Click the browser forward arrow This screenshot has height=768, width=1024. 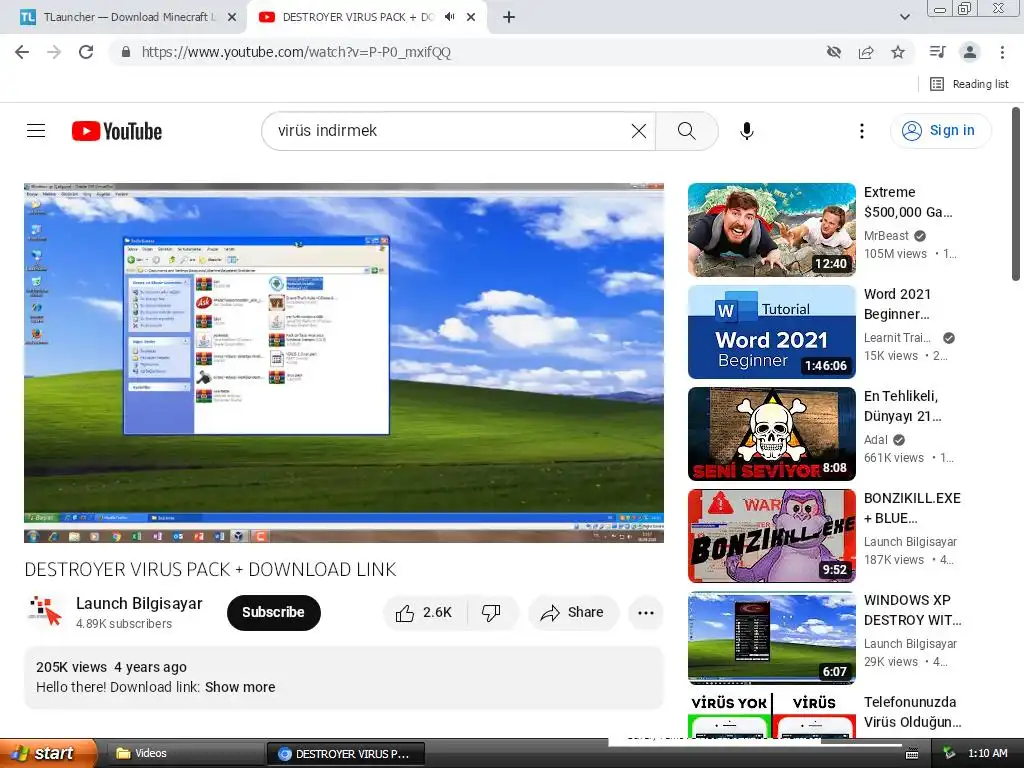tap(54, 52)
